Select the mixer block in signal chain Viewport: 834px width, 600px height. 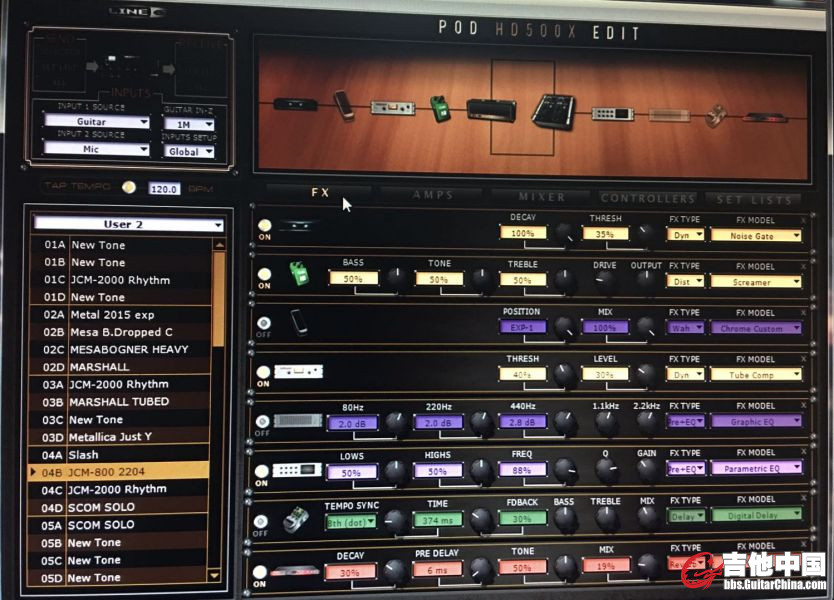point(554,111)
